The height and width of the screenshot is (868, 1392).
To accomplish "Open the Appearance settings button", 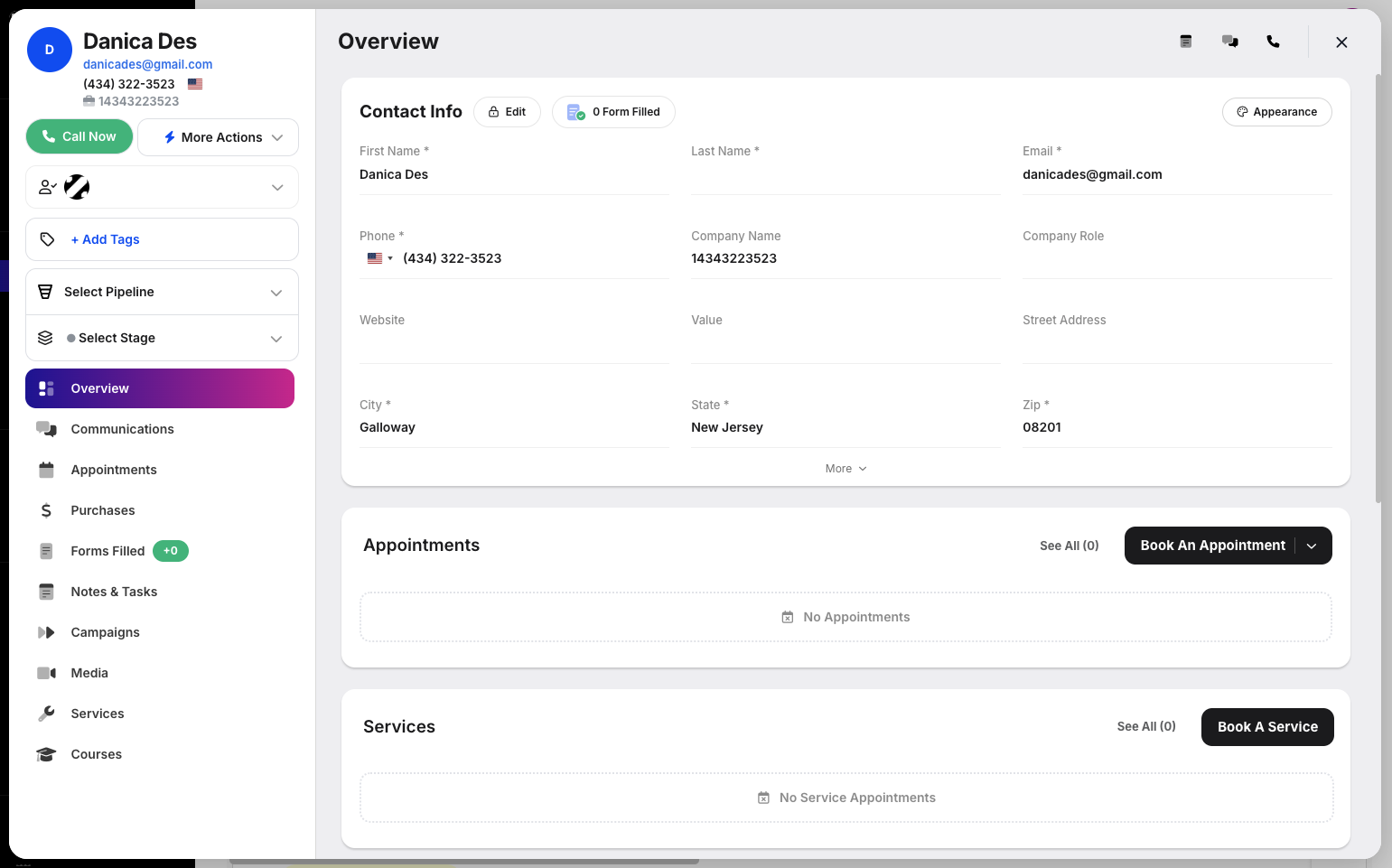I will [x=1276, y=112].
